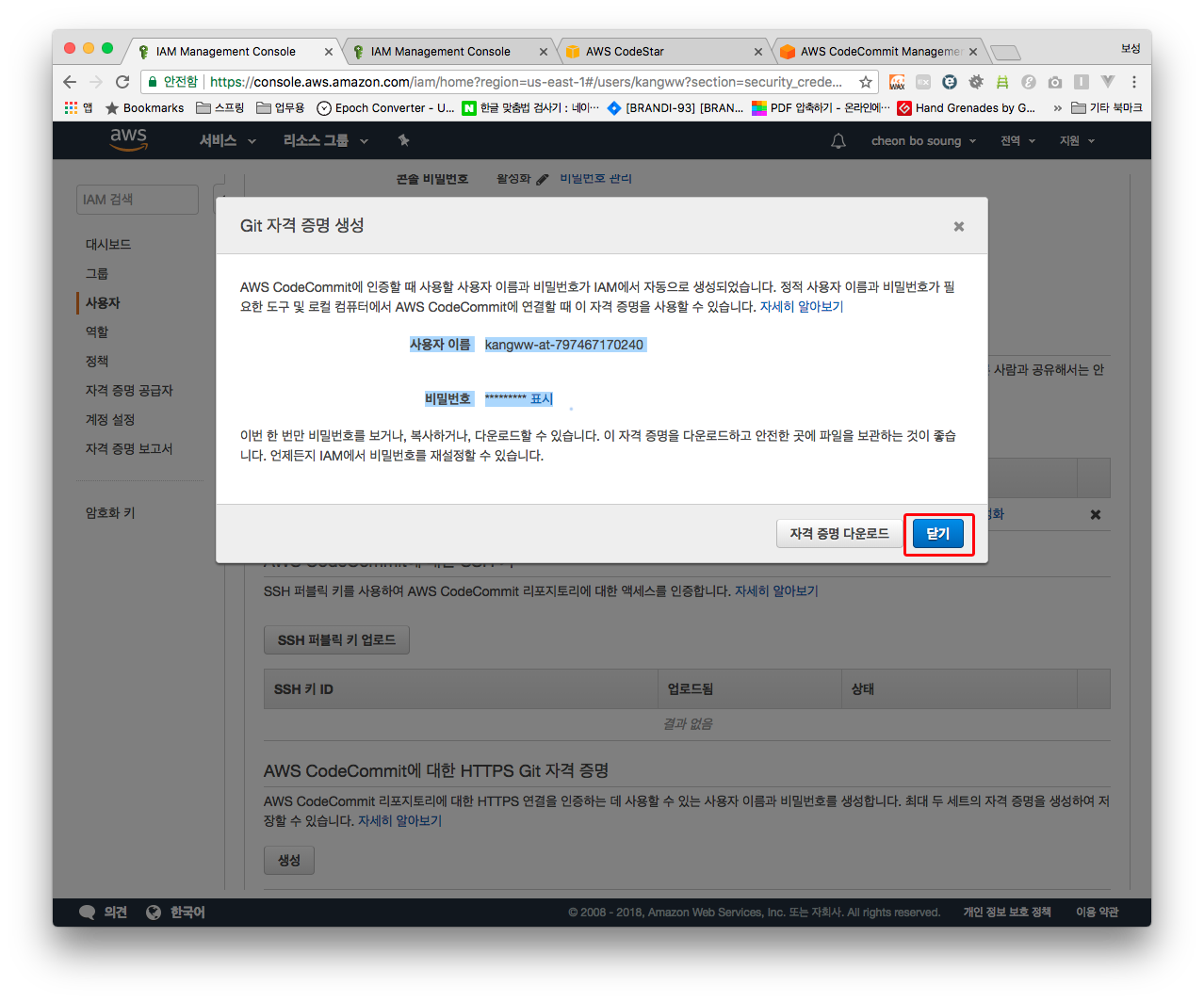1204x1002 pixels.
Task: Click the 표시 link to reveal password
Action: click(542, 399)
